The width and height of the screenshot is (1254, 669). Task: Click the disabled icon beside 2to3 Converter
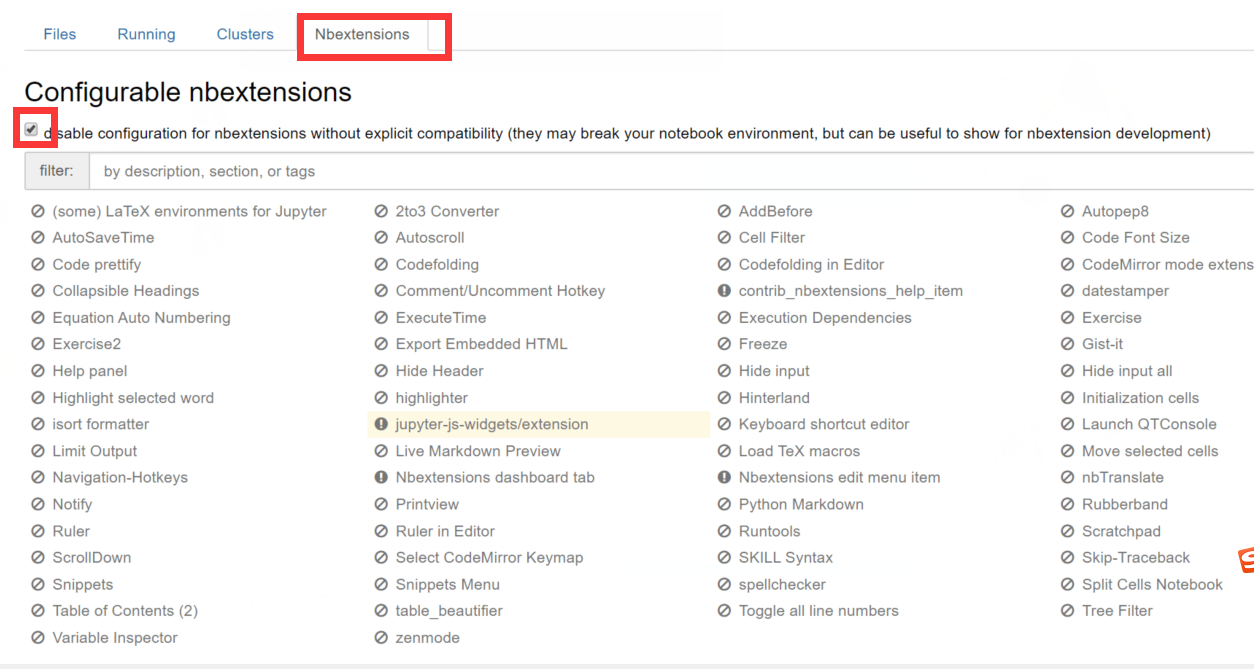[381, 211]
